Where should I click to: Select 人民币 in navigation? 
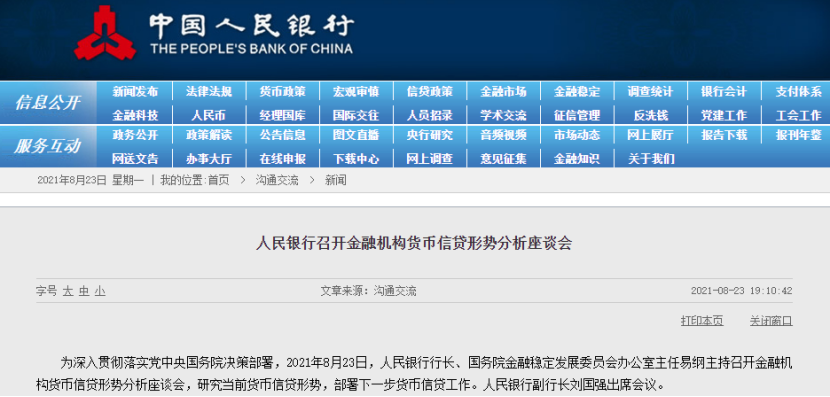click(x=209, y=115)
